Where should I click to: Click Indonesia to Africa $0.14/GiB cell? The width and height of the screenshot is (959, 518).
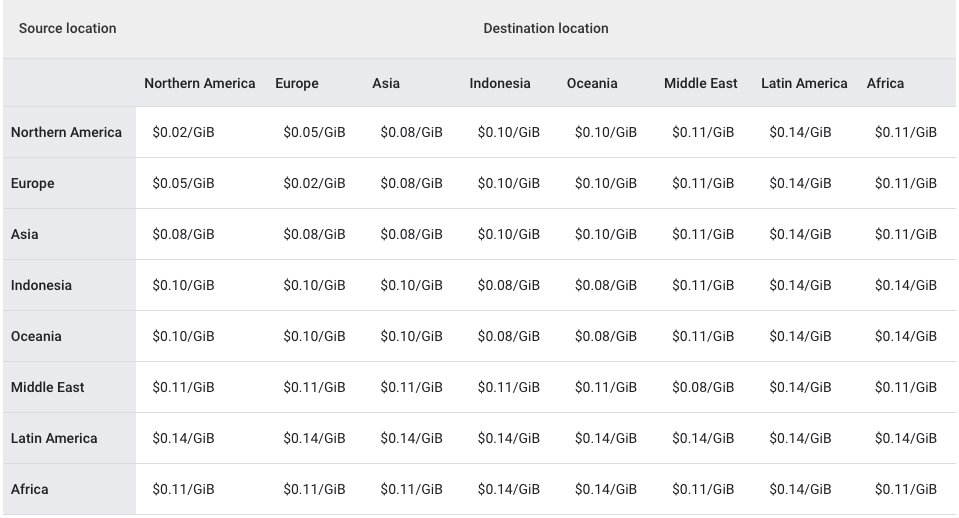click(x=905, y=285)
